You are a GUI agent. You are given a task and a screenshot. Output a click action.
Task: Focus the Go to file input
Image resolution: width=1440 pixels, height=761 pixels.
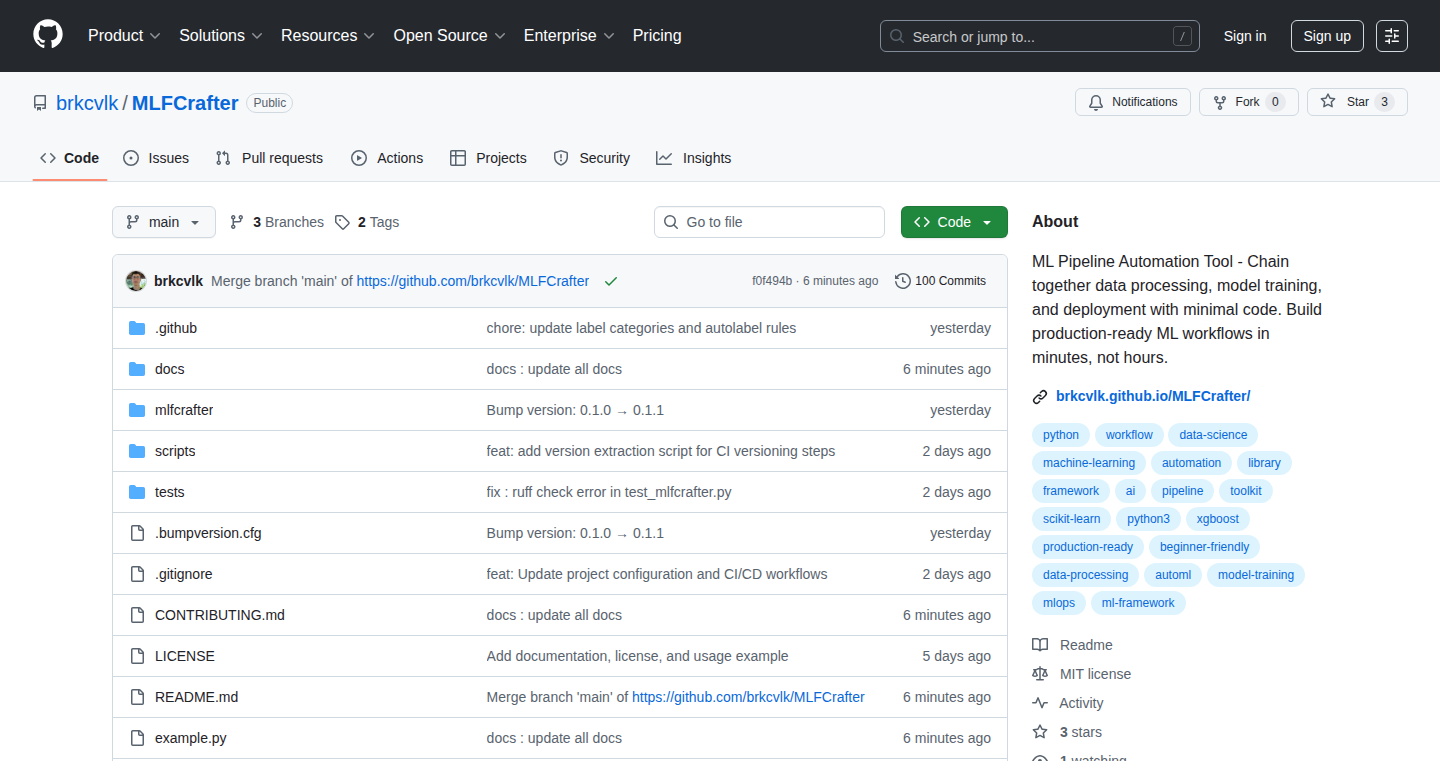coord(769,222)
